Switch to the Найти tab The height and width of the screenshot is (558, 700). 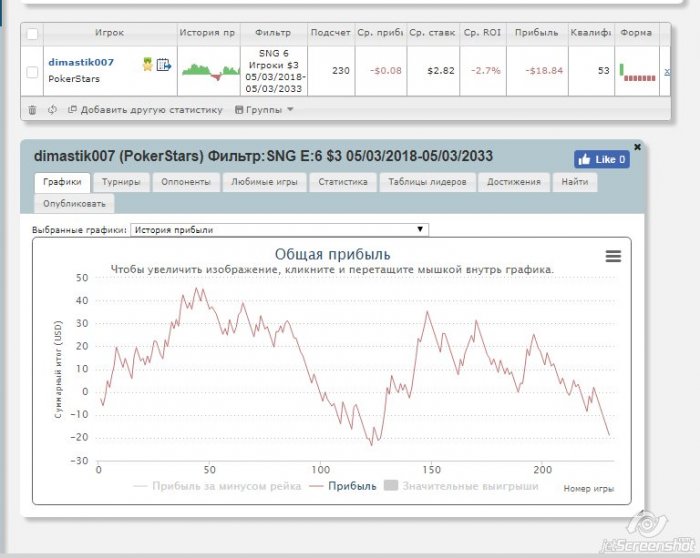point(575,182)
